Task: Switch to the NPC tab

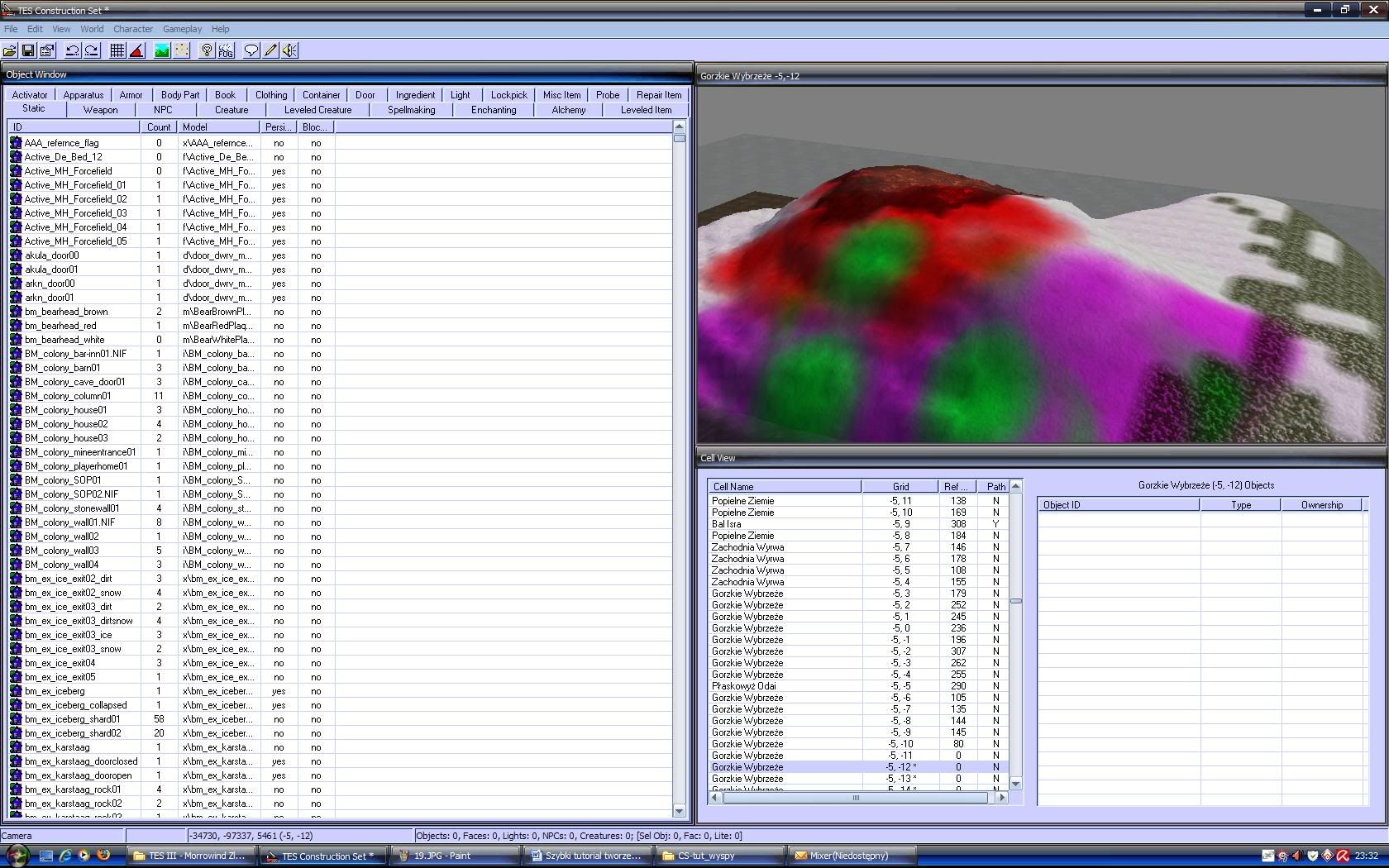Action: 163,110
